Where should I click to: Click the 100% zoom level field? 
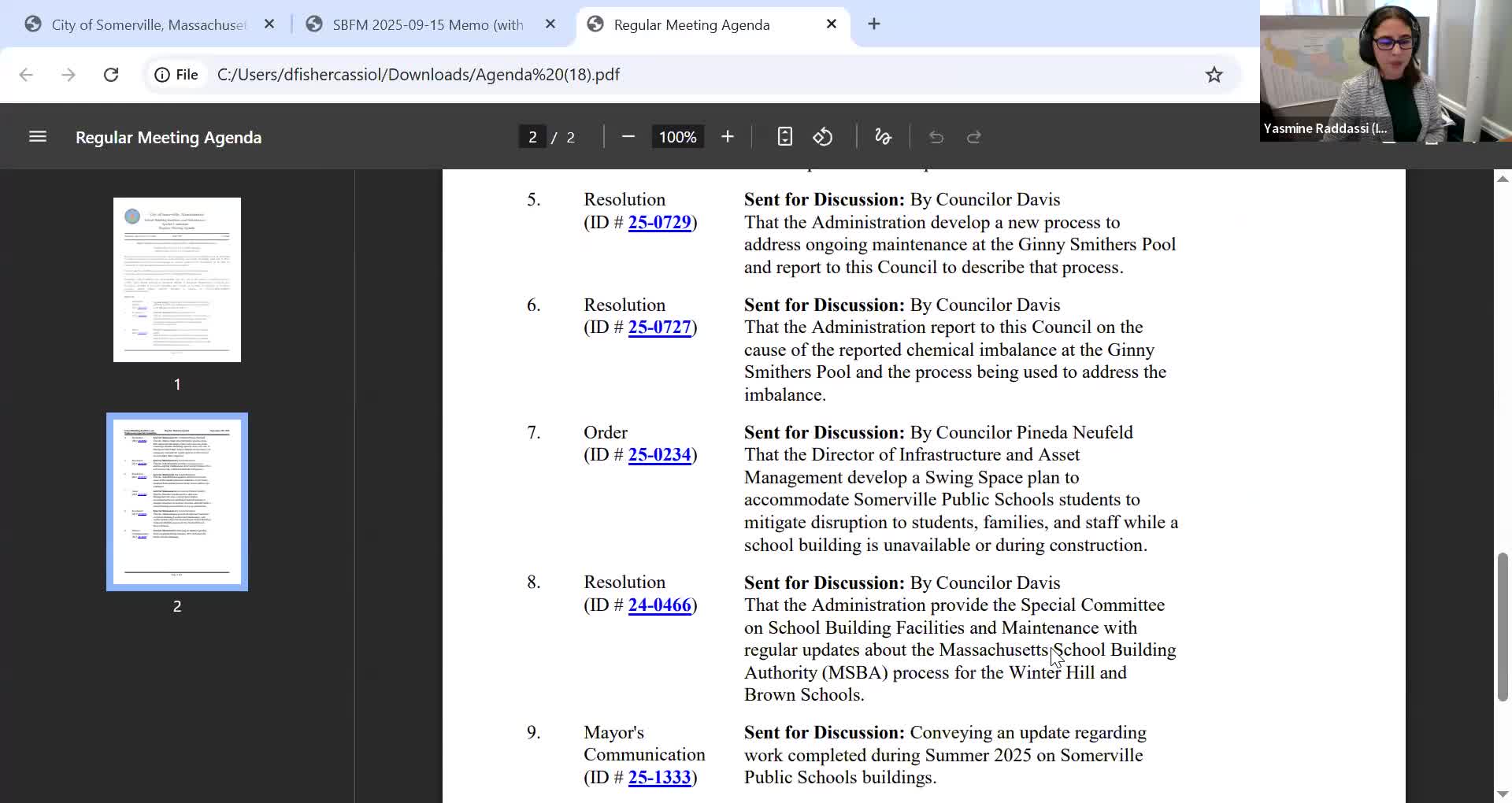click(x=677, y=137)
